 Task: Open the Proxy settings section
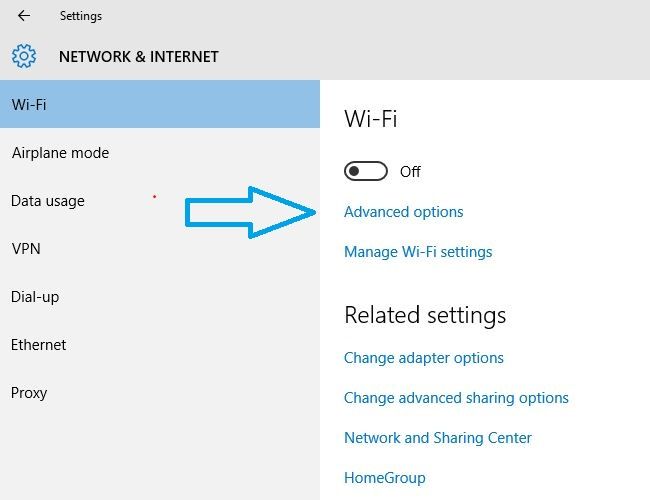coord(29,393)
